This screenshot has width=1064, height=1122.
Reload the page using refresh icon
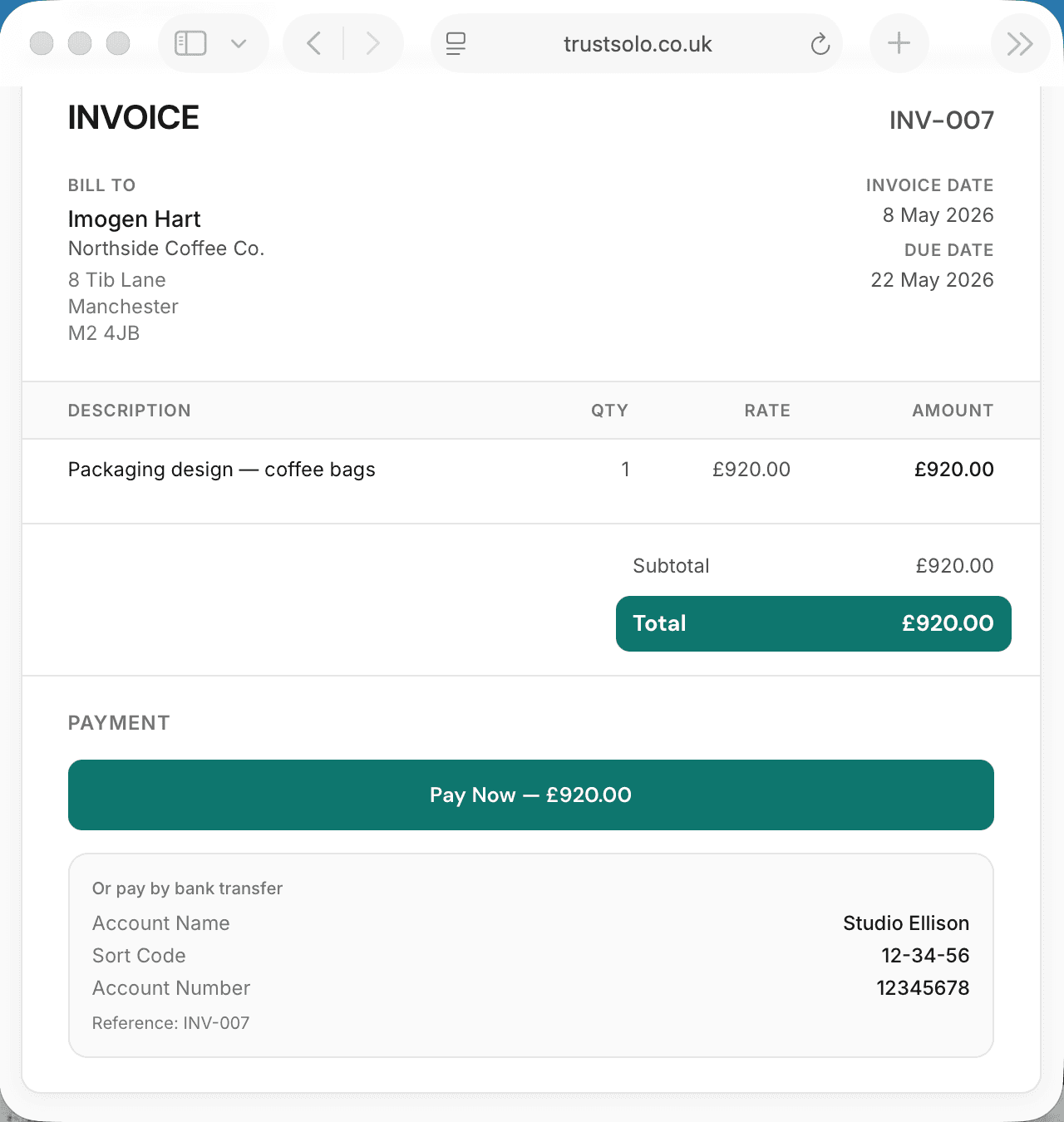tap(820, 43)
